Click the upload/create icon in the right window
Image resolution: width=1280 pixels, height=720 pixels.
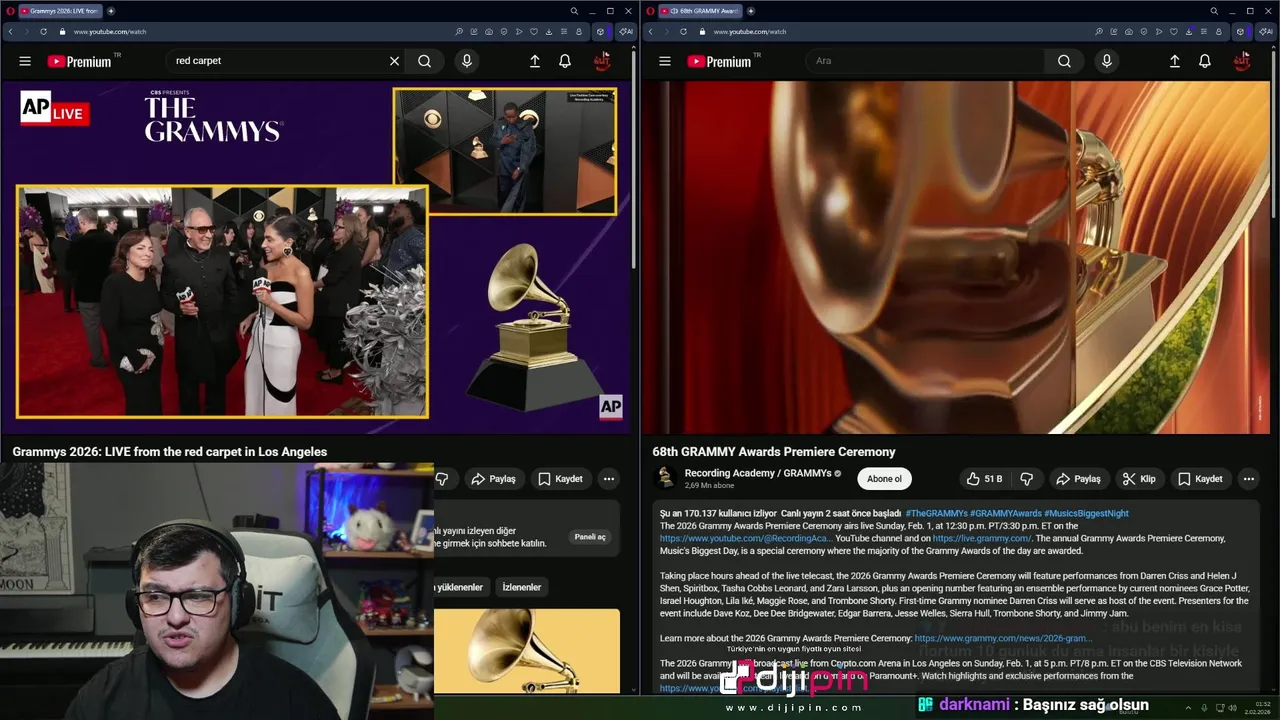click(x=1175, y=61)
